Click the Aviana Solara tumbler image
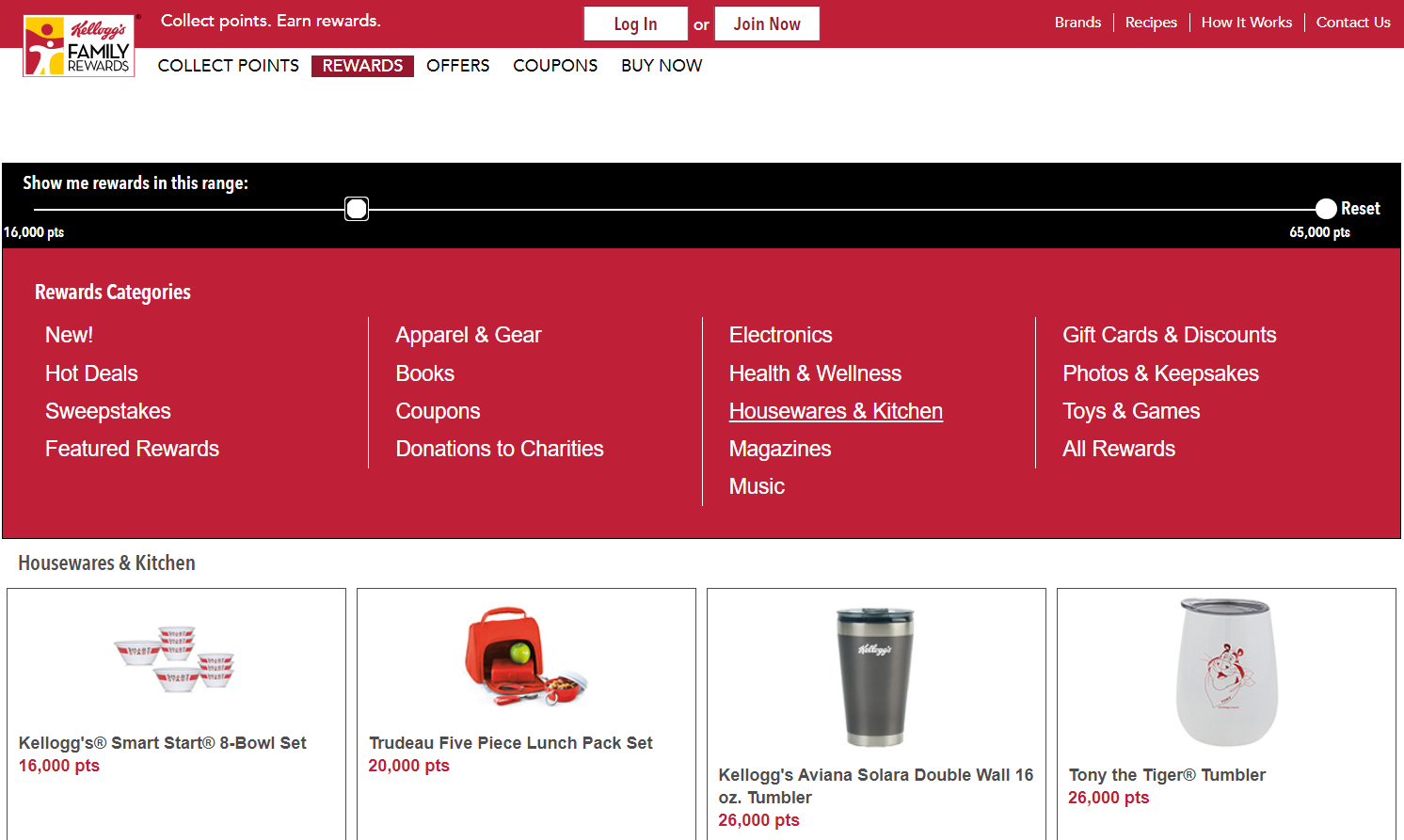The width and height of the screenshot is (1404, 840). [875, 677]
